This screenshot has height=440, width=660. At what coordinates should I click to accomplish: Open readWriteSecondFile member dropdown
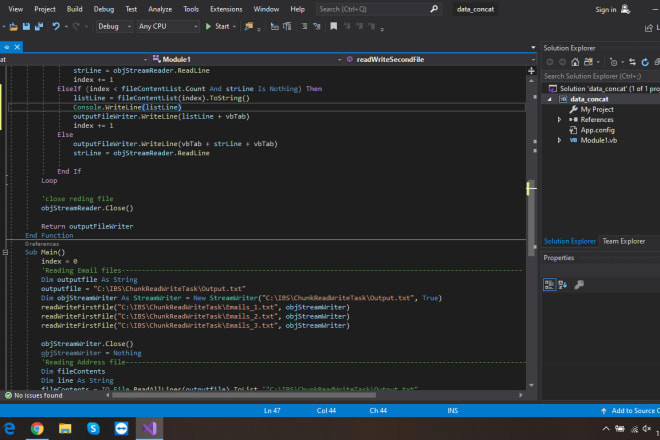(440, 59)
